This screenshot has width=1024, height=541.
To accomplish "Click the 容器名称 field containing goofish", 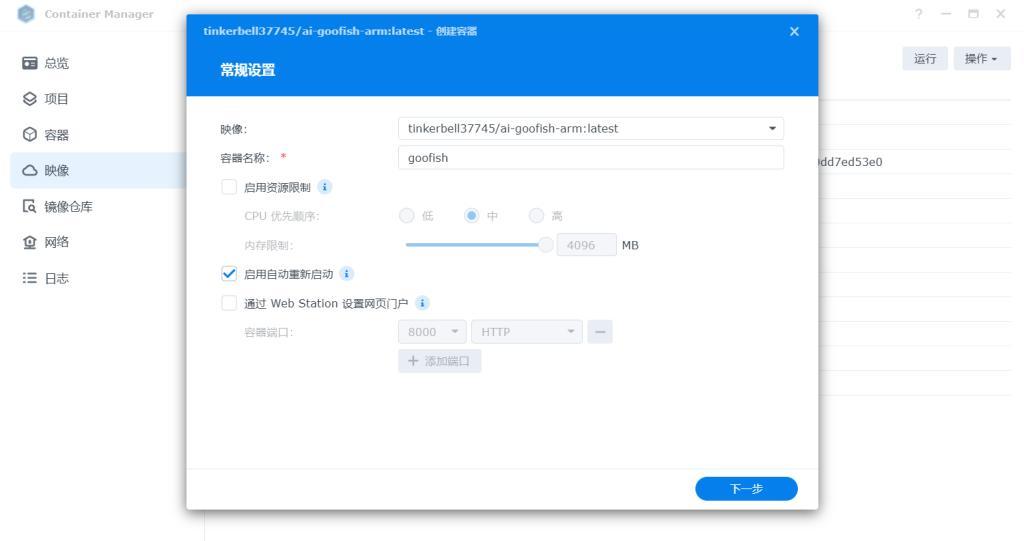I will point(590,157).
